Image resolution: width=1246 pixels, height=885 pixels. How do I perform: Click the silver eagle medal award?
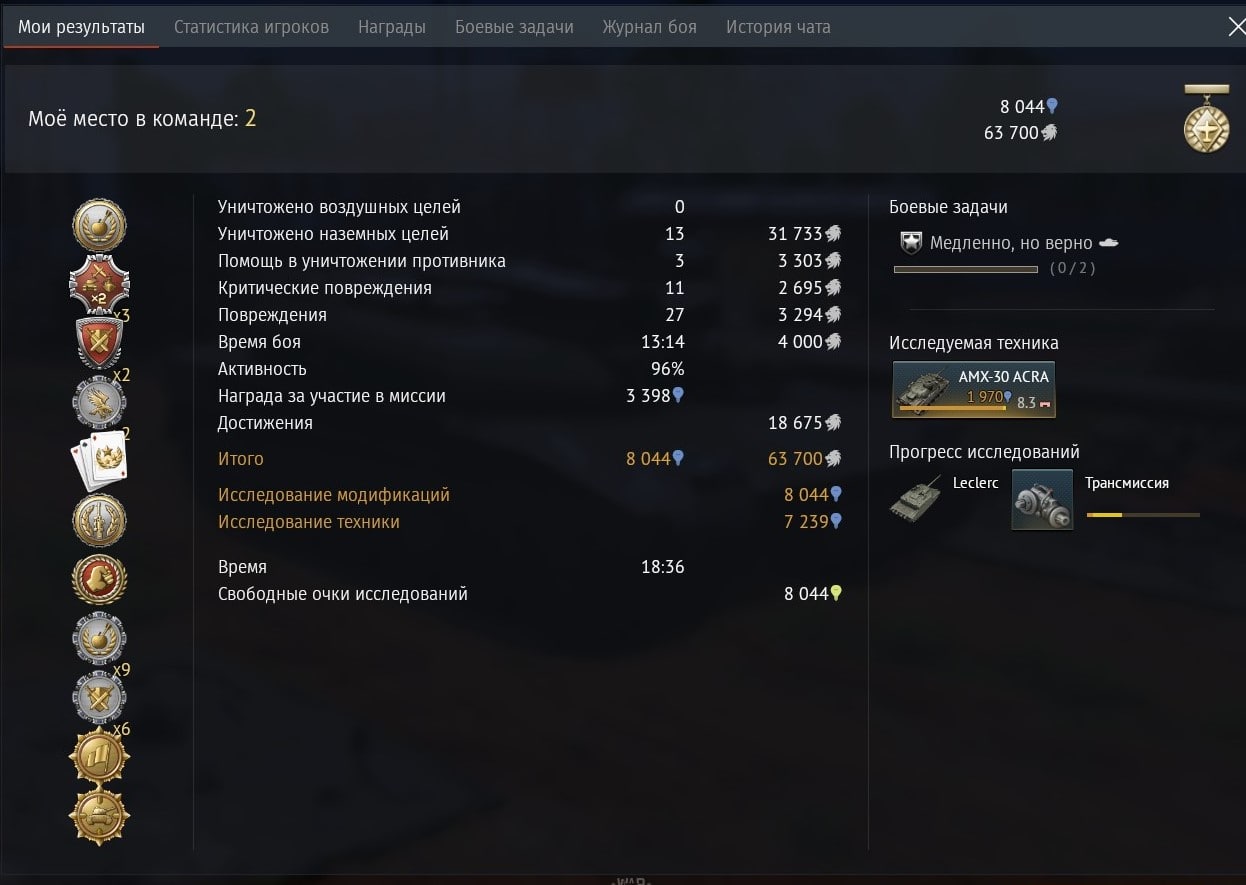99,404
